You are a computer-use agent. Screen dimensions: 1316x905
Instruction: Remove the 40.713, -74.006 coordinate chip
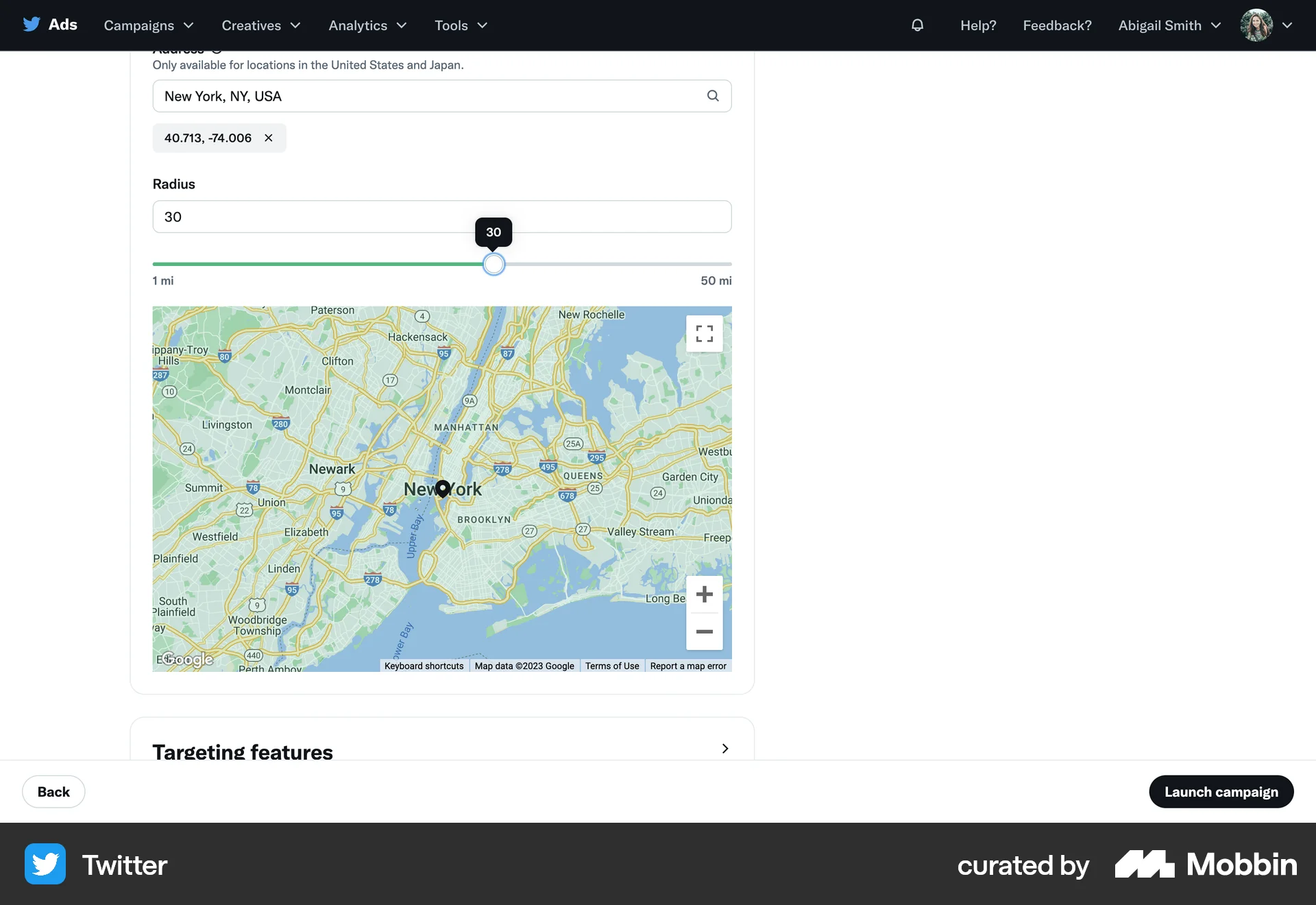pos(268,138)
